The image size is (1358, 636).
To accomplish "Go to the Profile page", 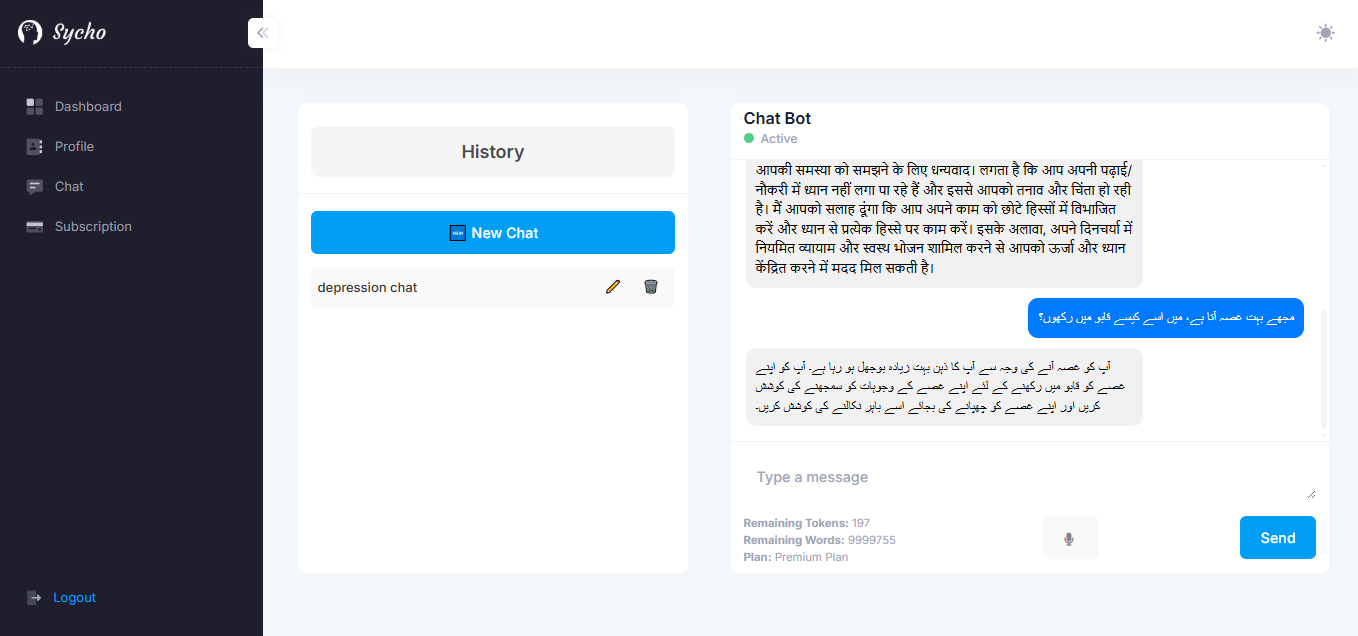I will 74,147.
